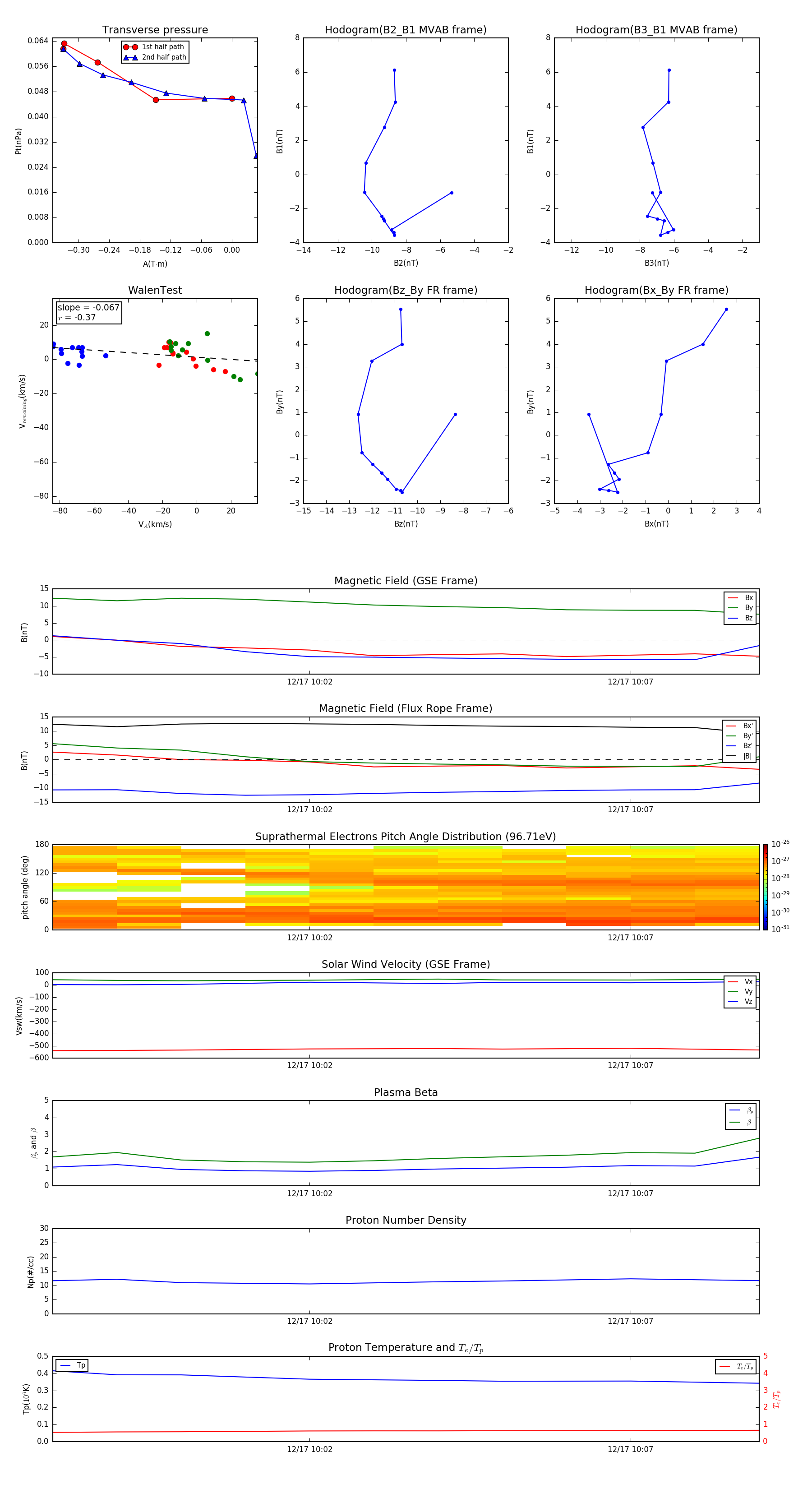
Task: Click the 'Vy' entry in solar wind legend
Action: 740,991
